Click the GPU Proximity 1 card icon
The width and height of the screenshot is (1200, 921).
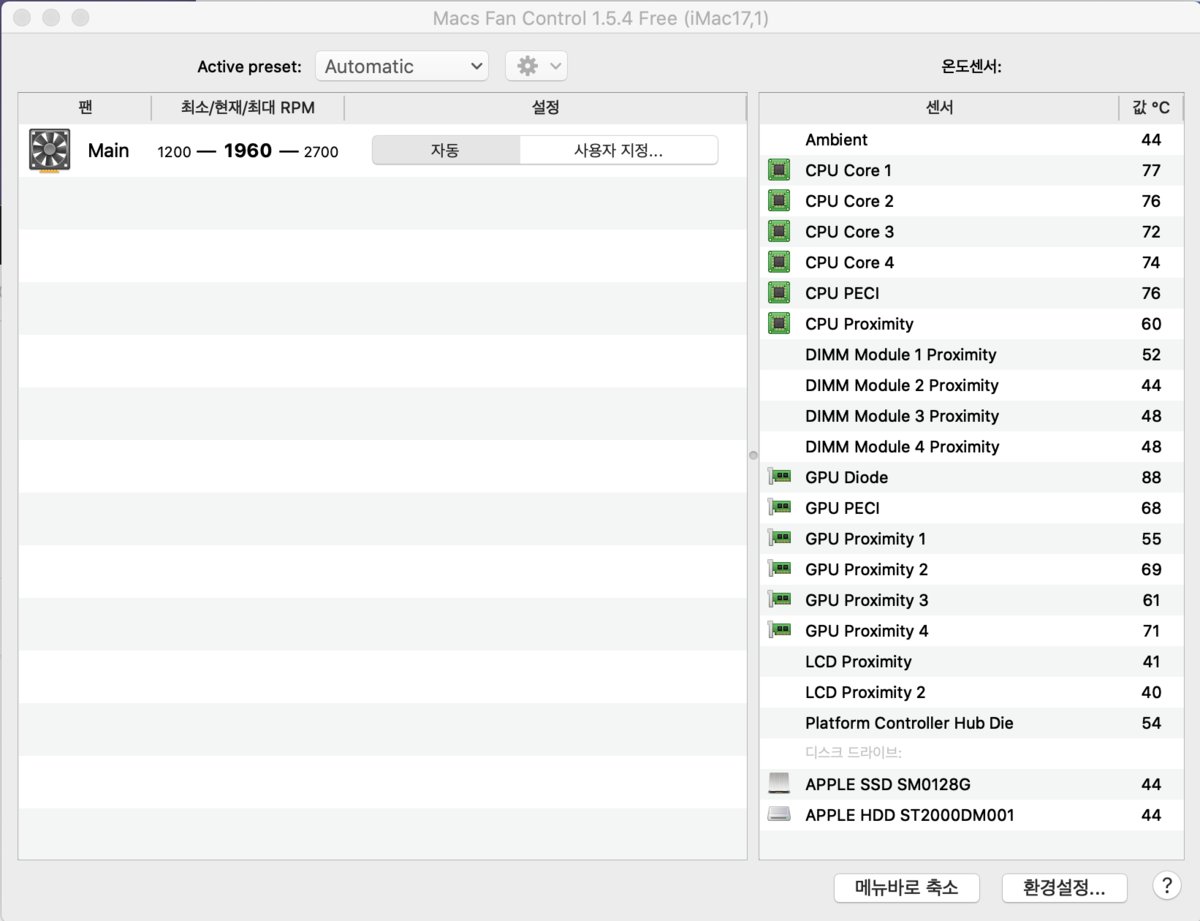coord(779,539)
